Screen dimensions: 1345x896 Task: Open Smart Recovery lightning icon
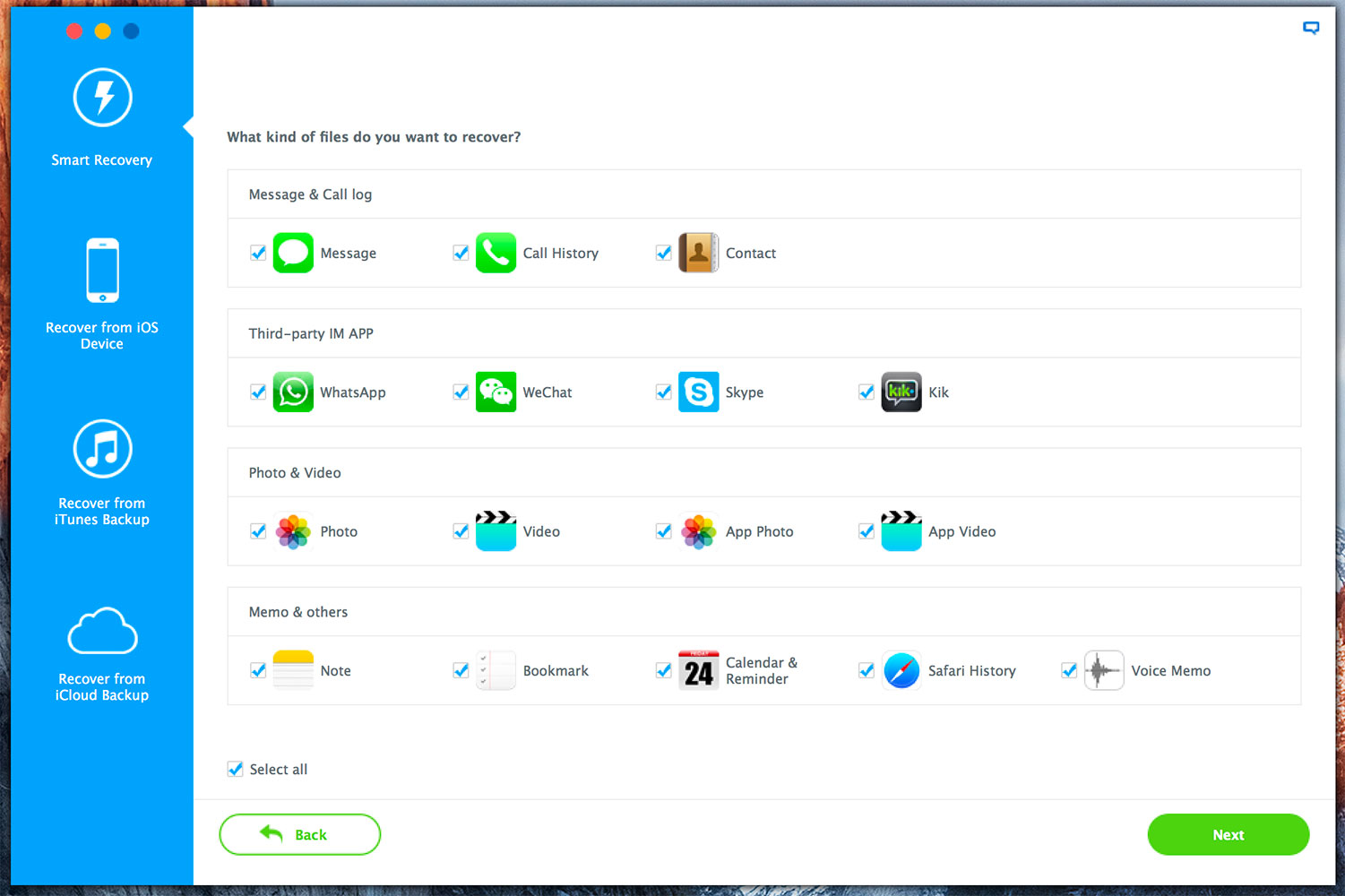point(103,97)
